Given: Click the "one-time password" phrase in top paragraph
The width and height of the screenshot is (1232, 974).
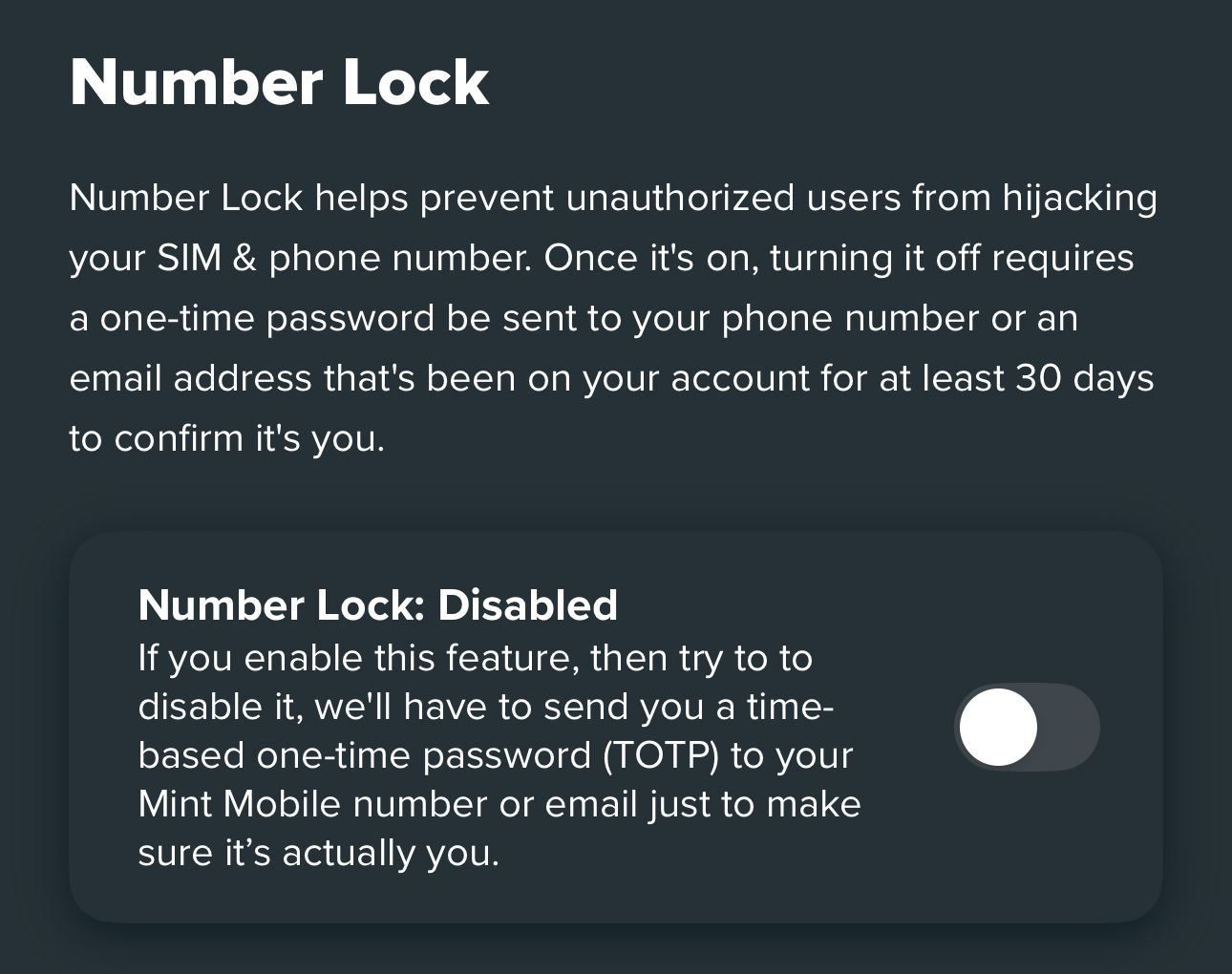Looking at the screenshot, I should tap(267, 319).
